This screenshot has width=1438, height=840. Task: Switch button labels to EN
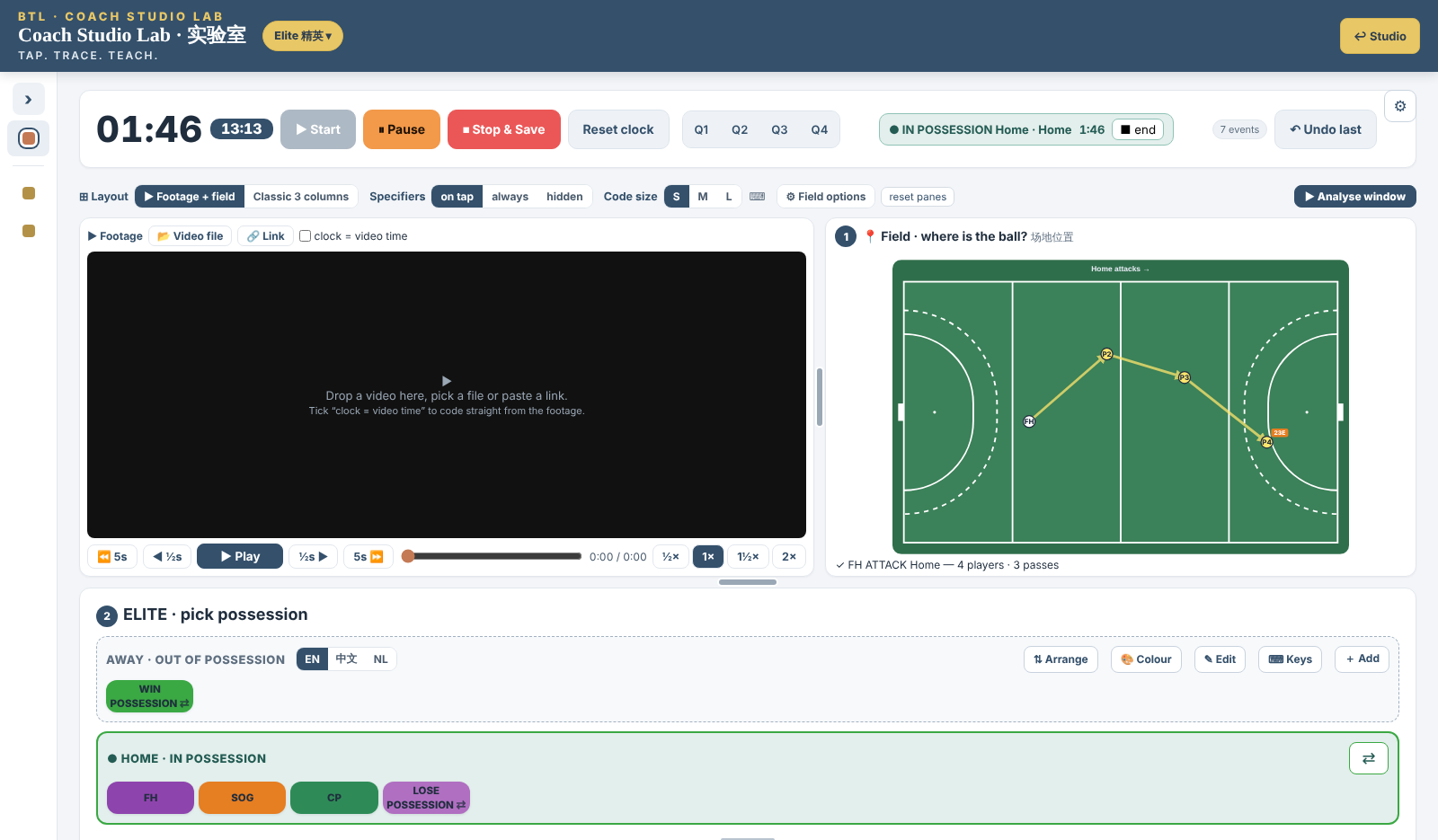pos(312,659)
